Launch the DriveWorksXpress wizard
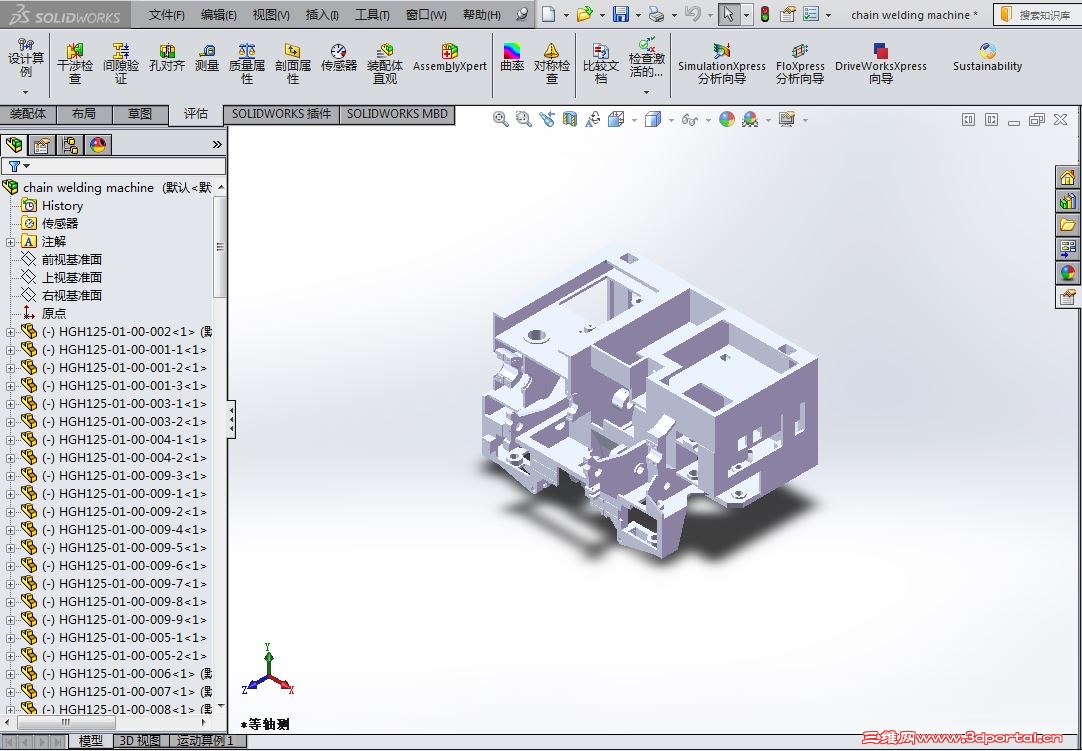 click(881, 63)
